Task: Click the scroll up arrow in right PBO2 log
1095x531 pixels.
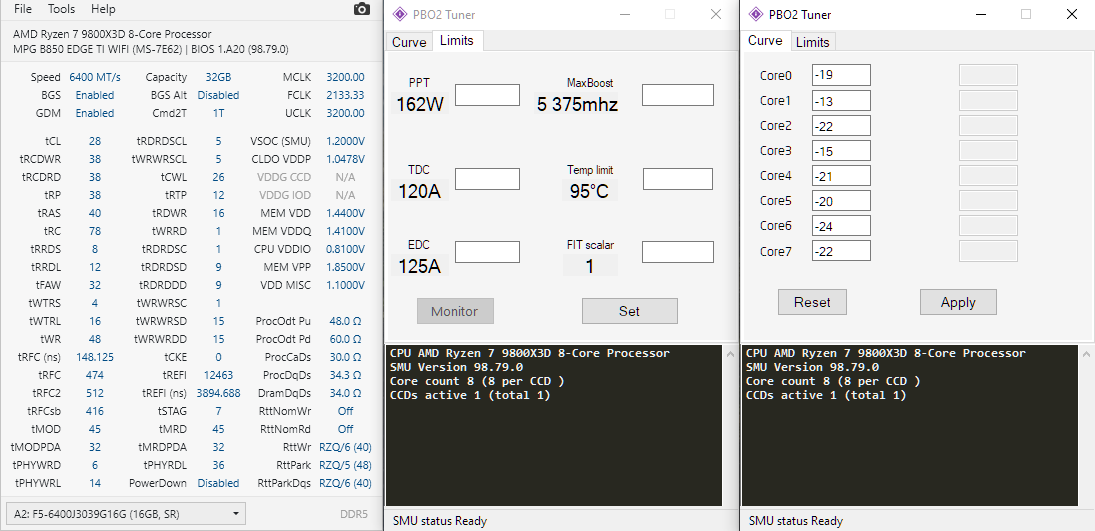Action: coord(1087,354)
